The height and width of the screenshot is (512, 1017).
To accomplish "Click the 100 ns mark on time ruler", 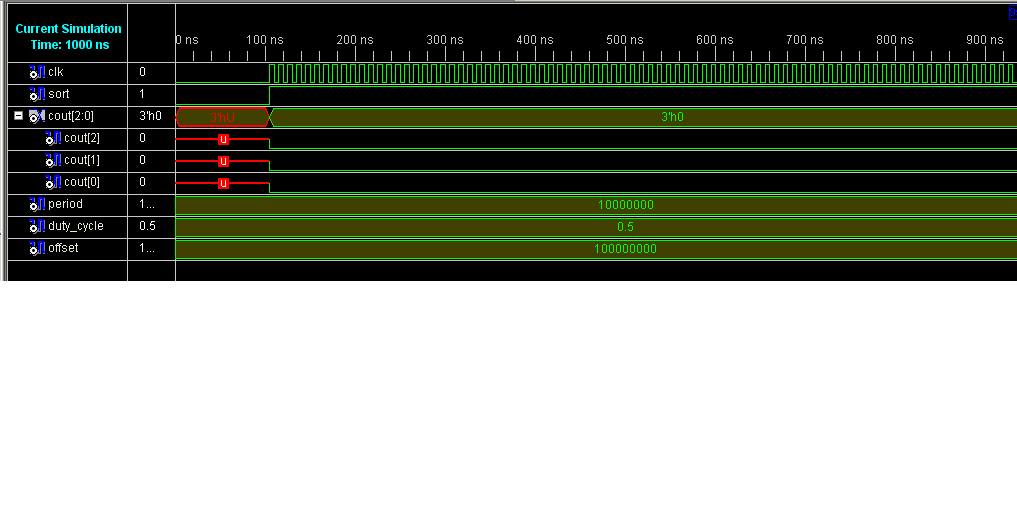I will coord(265,40).
